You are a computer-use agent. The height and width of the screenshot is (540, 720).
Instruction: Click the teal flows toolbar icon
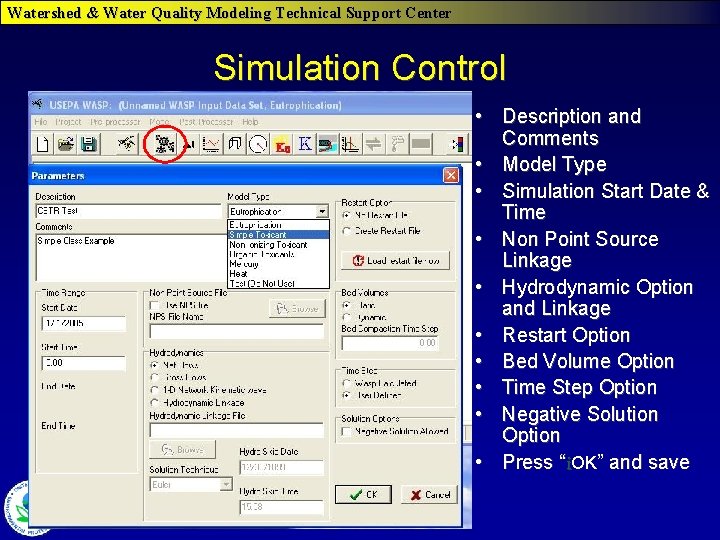pyautogui.click(x=328, y=145)
